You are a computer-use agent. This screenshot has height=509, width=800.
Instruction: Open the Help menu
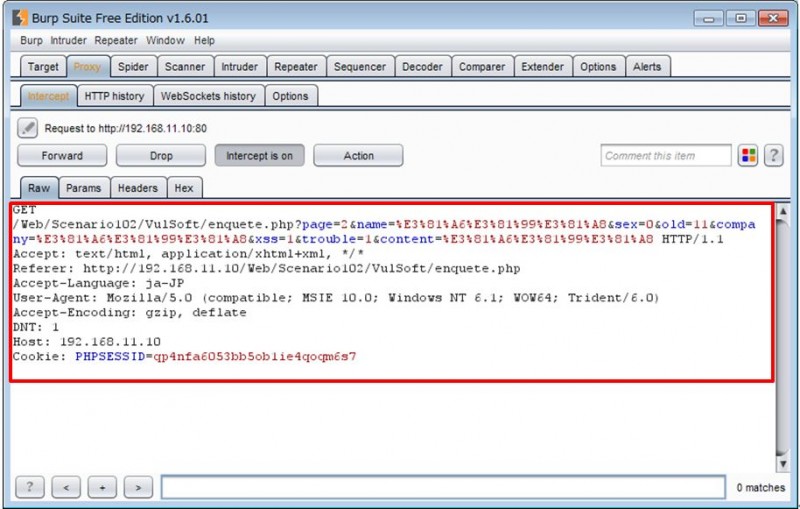204,40
